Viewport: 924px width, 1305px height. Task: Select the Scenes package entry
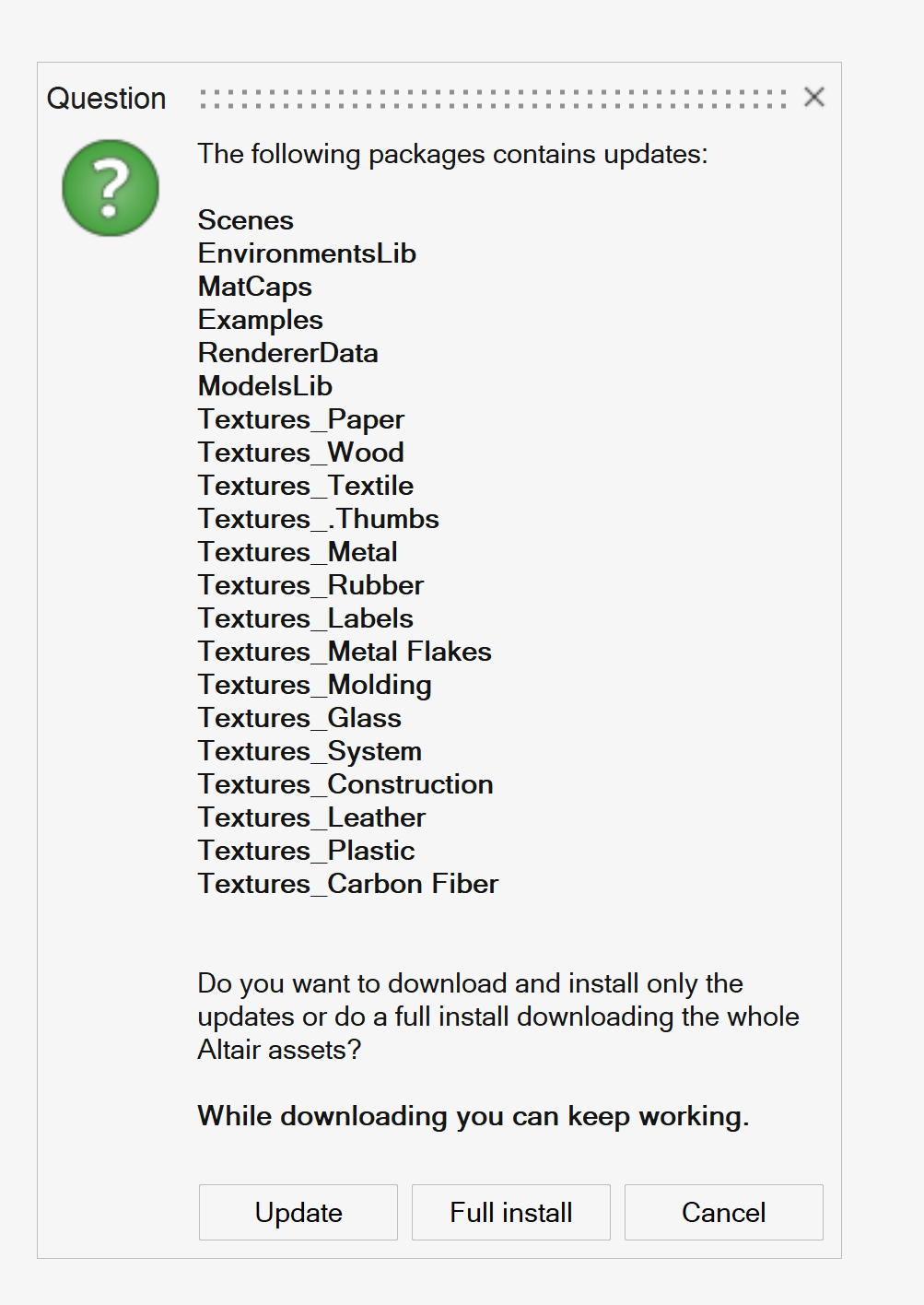(245, 220)
